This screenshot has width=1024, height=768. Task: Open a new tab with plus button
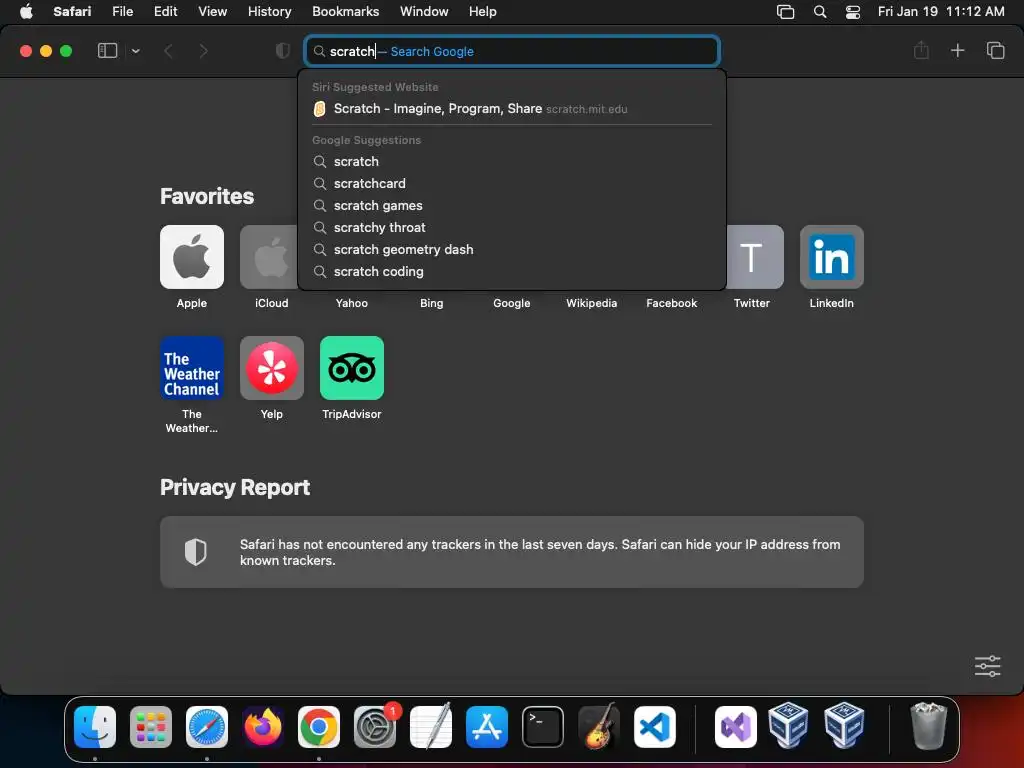(x=957, y=50)
